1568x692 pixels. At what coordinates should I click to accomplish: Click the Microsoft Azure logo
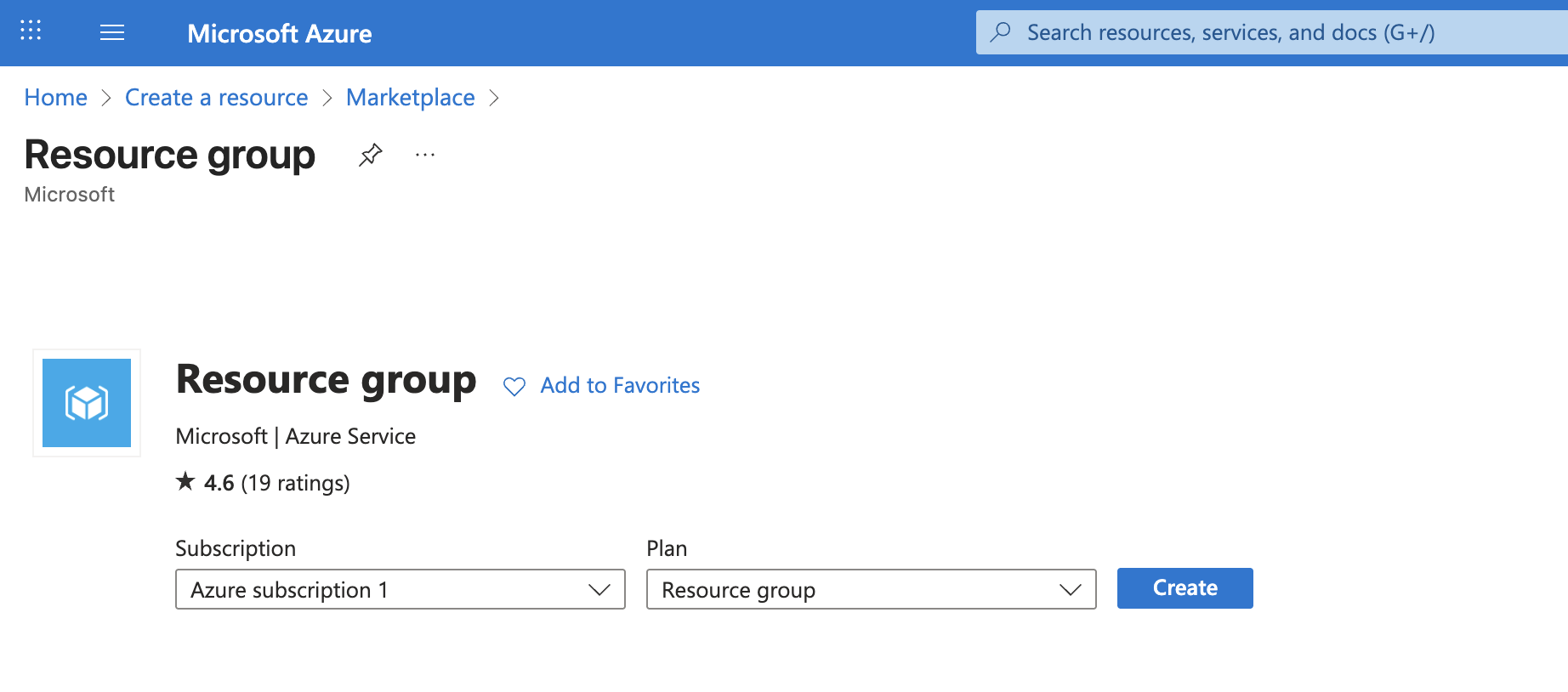tap(279, 33)
